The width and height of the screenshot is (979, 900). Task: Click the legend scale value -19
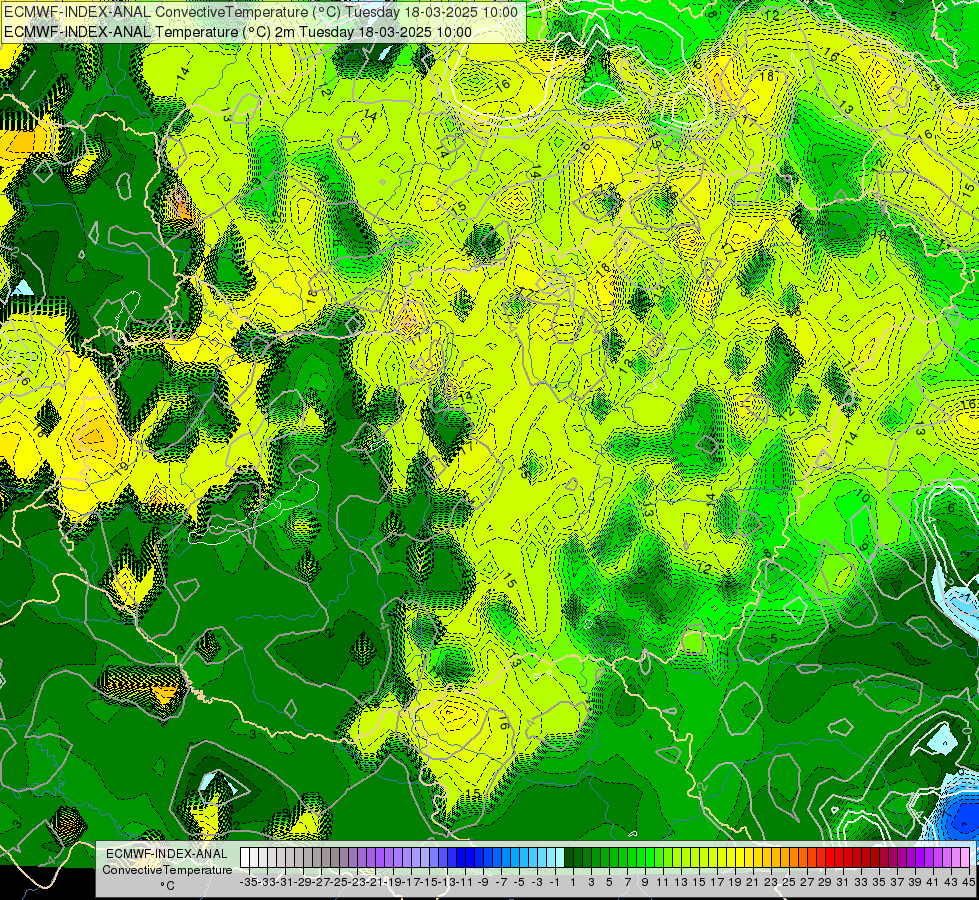[x=392, y=883]
